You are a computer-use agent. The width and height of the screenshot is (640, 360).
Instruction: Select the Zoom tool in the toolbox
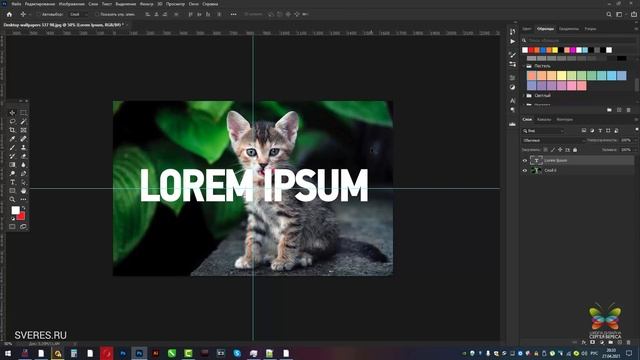[12, 199]
